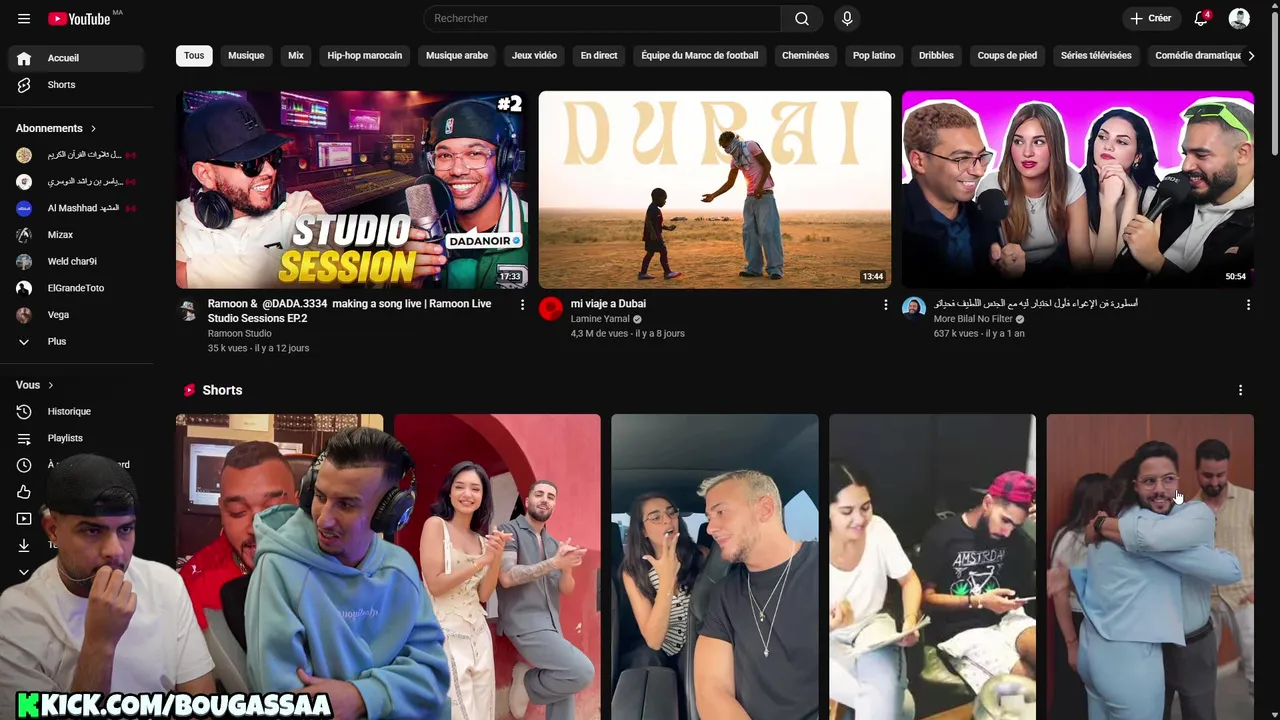The height and width of the screenshot is (720, 1280).
Task: Open the notifications bell
Action: [1201, 19]
